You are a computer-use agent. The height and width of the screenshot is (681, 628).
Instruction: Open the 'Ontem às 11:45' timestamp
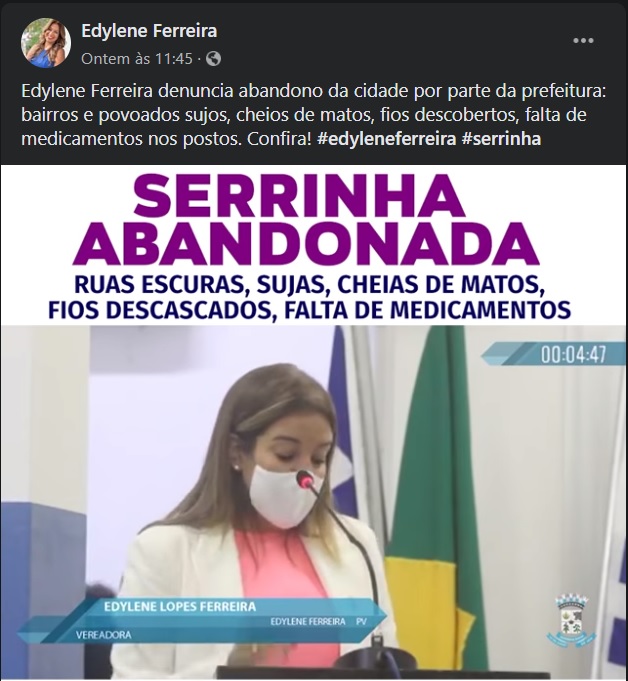pos(137,58)
